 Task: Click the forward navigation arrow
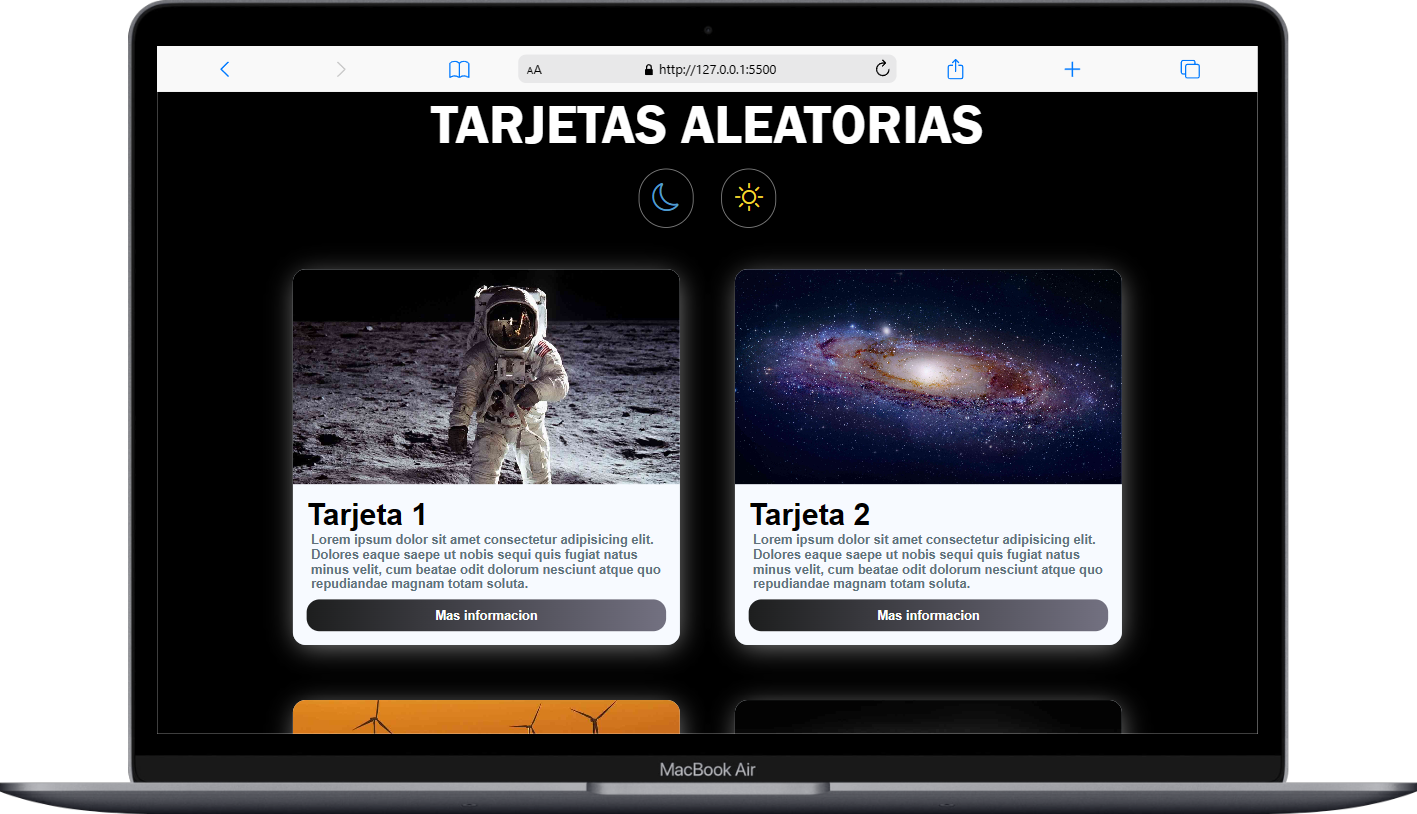[x=340, y=69]
